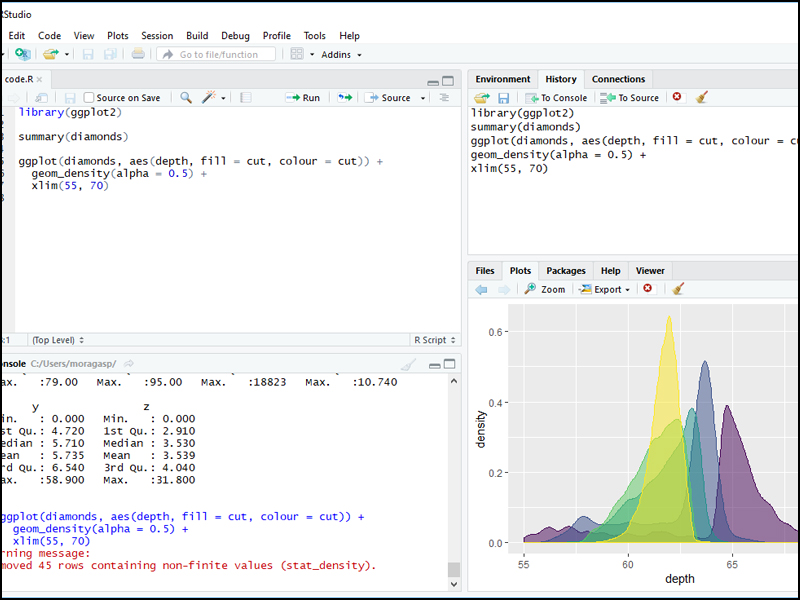
Task: Clear all history with the broom icon
Action: click(x=702, y=97)
